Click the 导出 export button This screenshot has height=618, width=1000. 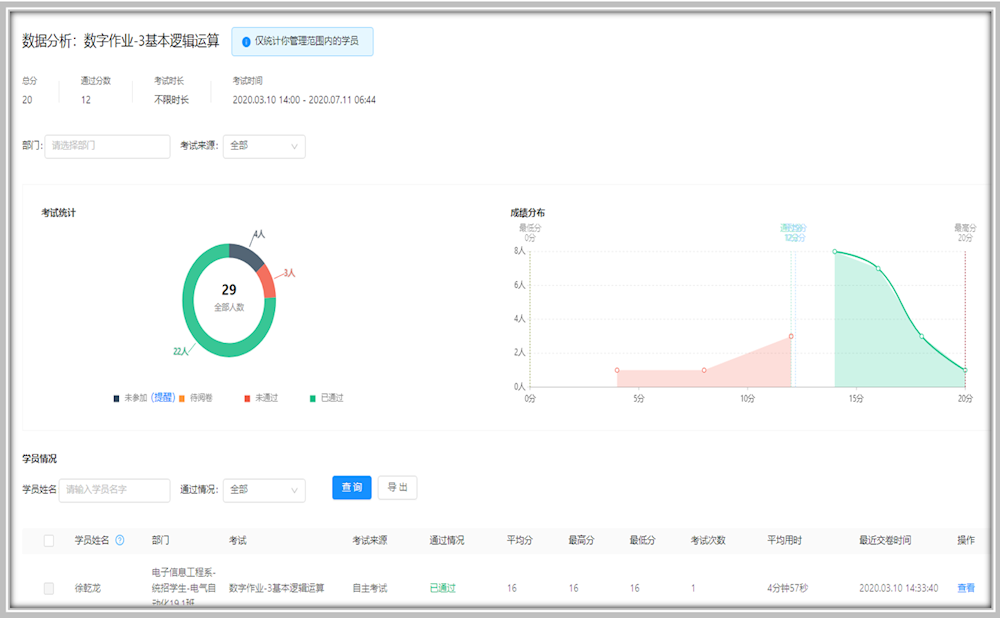click(x=397, y=487)
